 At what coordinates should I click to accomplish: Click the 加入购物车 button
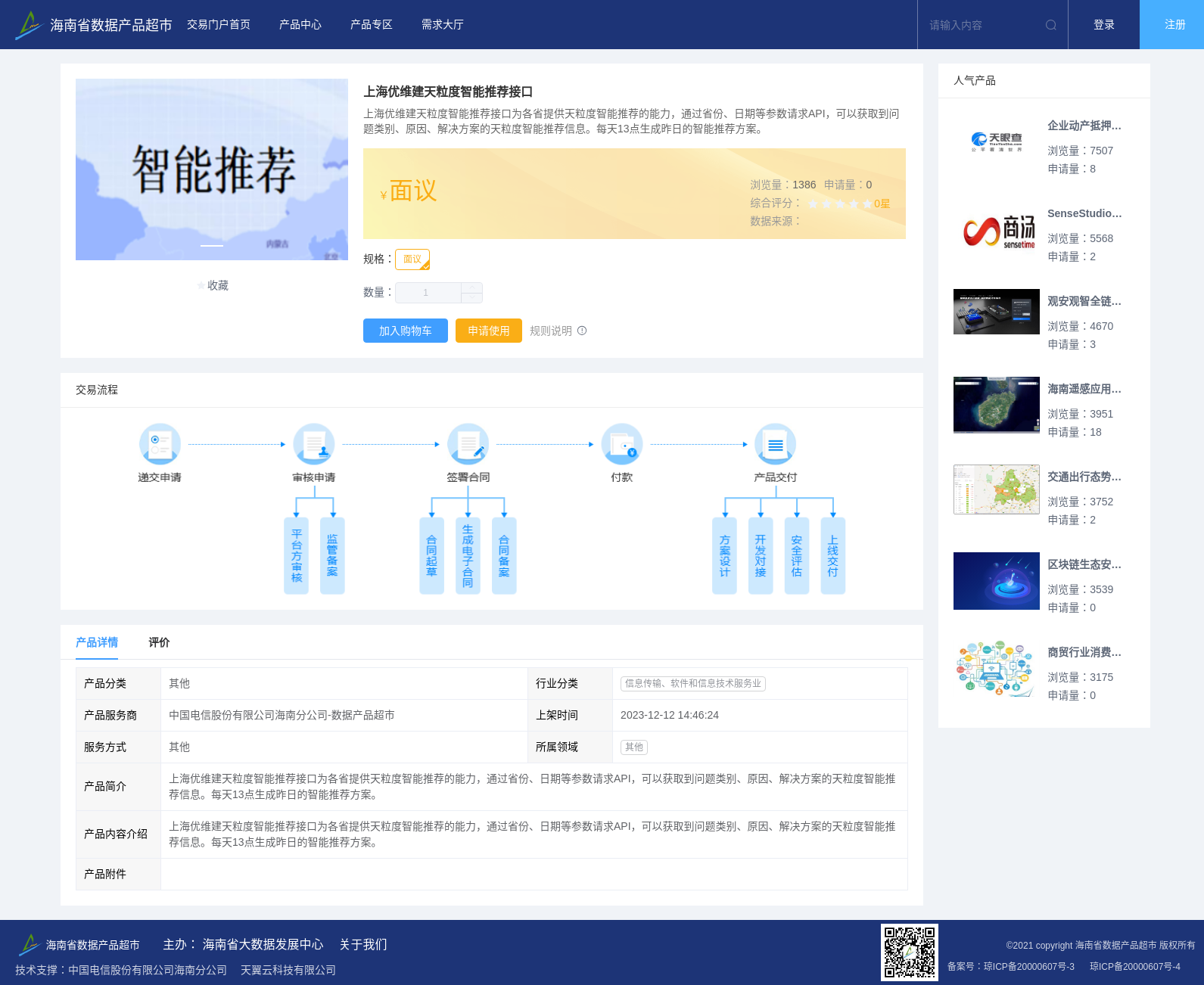(x=406, y=331)
